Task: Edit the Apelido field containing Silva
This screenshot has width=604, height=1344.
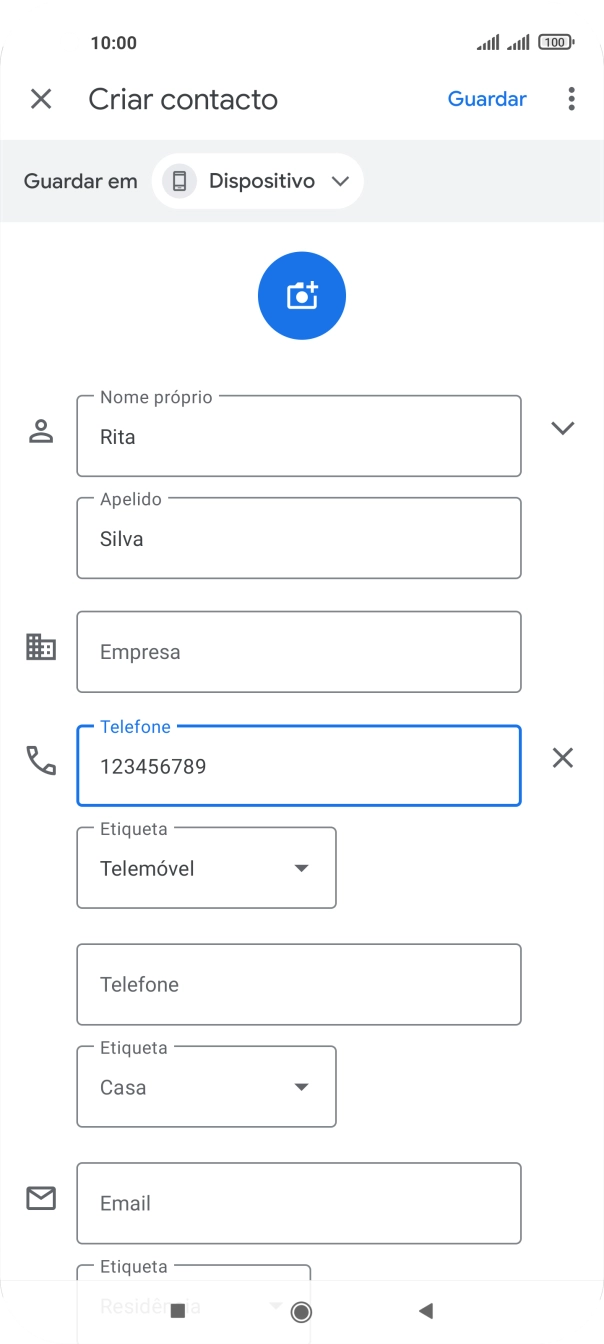Action: [x=299, y=539]
